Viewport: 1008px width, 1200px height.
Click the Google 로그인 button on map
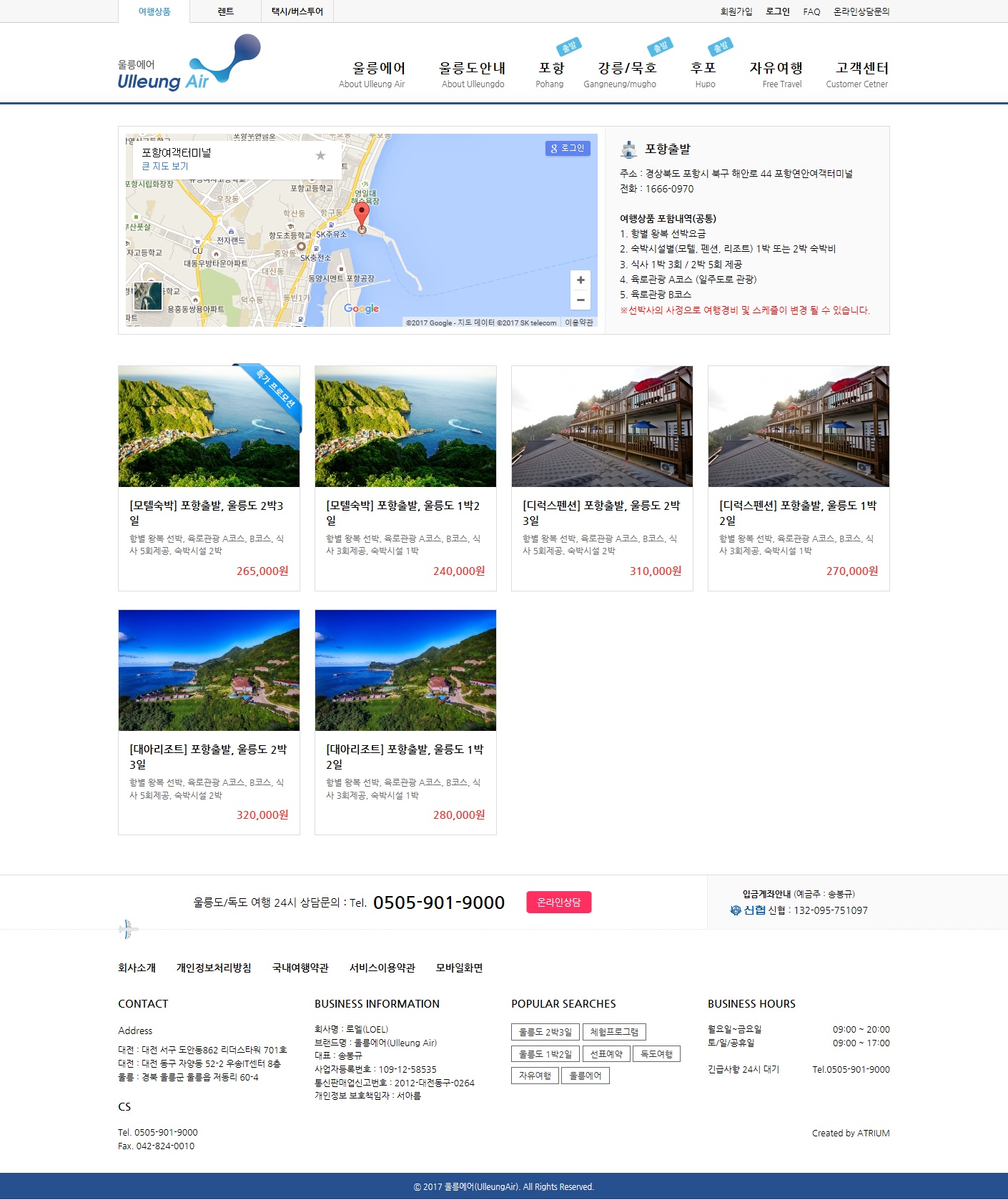point(568,148)
